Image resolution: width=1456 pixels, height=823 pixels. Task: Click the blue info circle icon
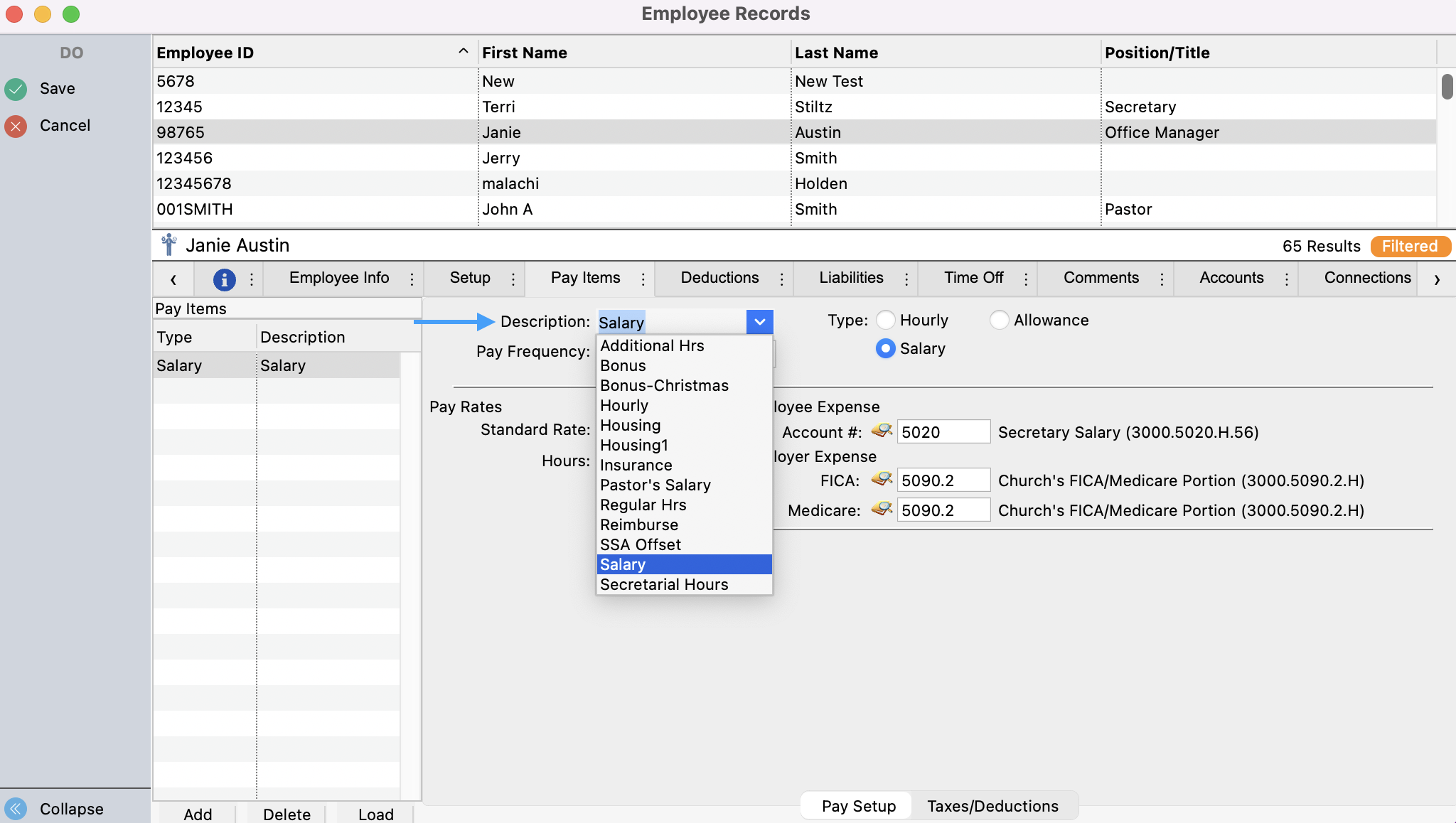(x=224, y=279)
